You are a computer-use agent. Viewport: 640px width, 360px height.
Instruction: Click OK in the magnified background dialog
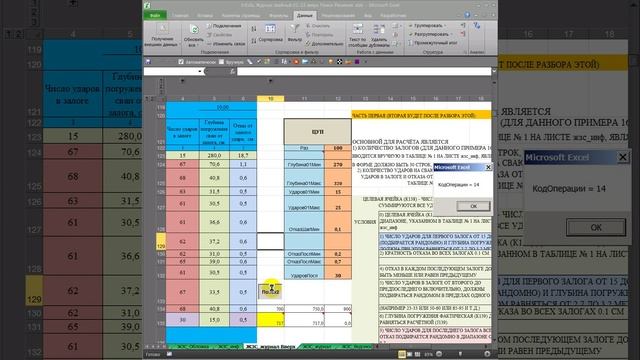coord(596,227)
